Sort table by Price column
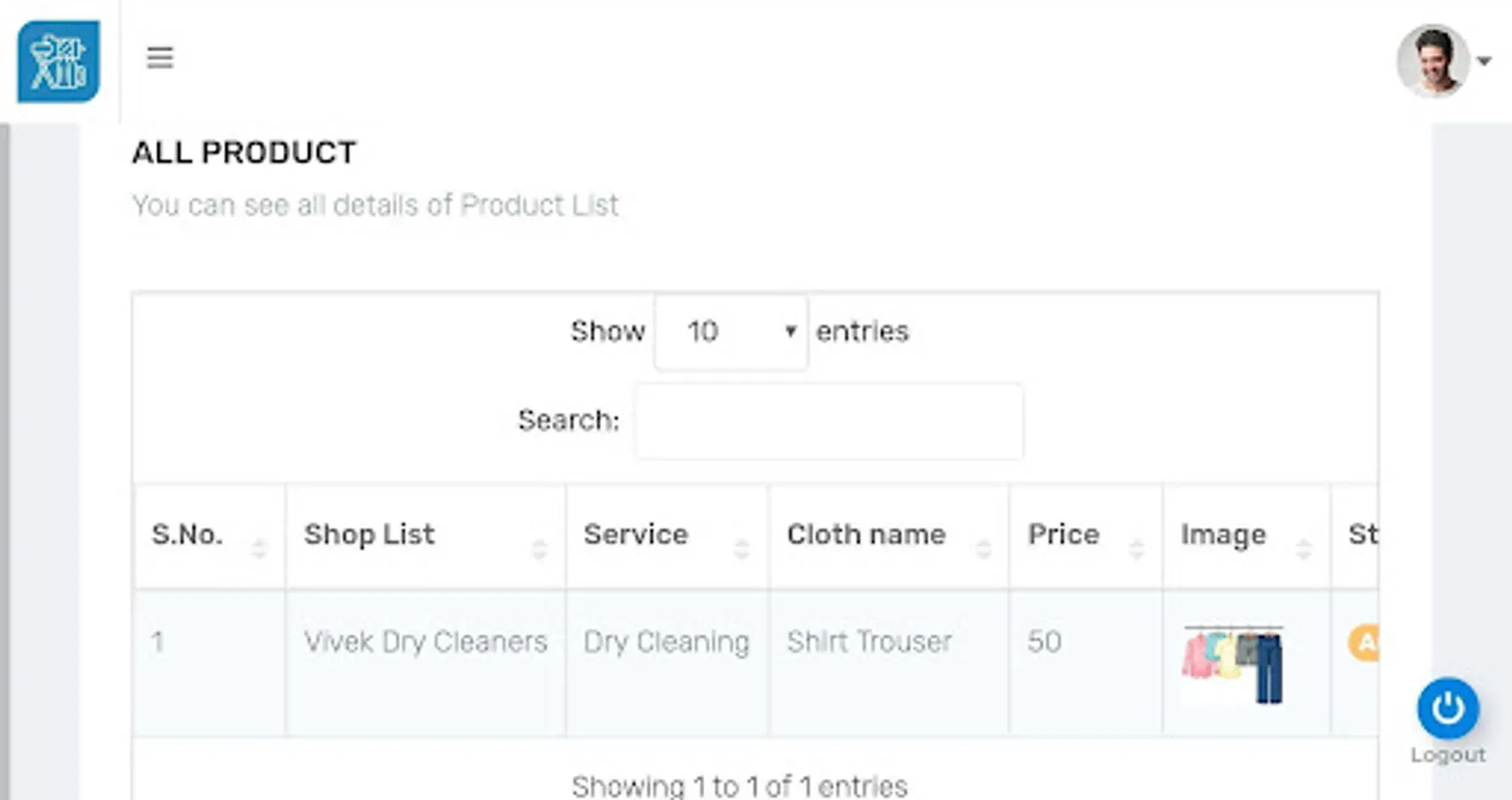1512x800 pixels. tap(1085, 535)
